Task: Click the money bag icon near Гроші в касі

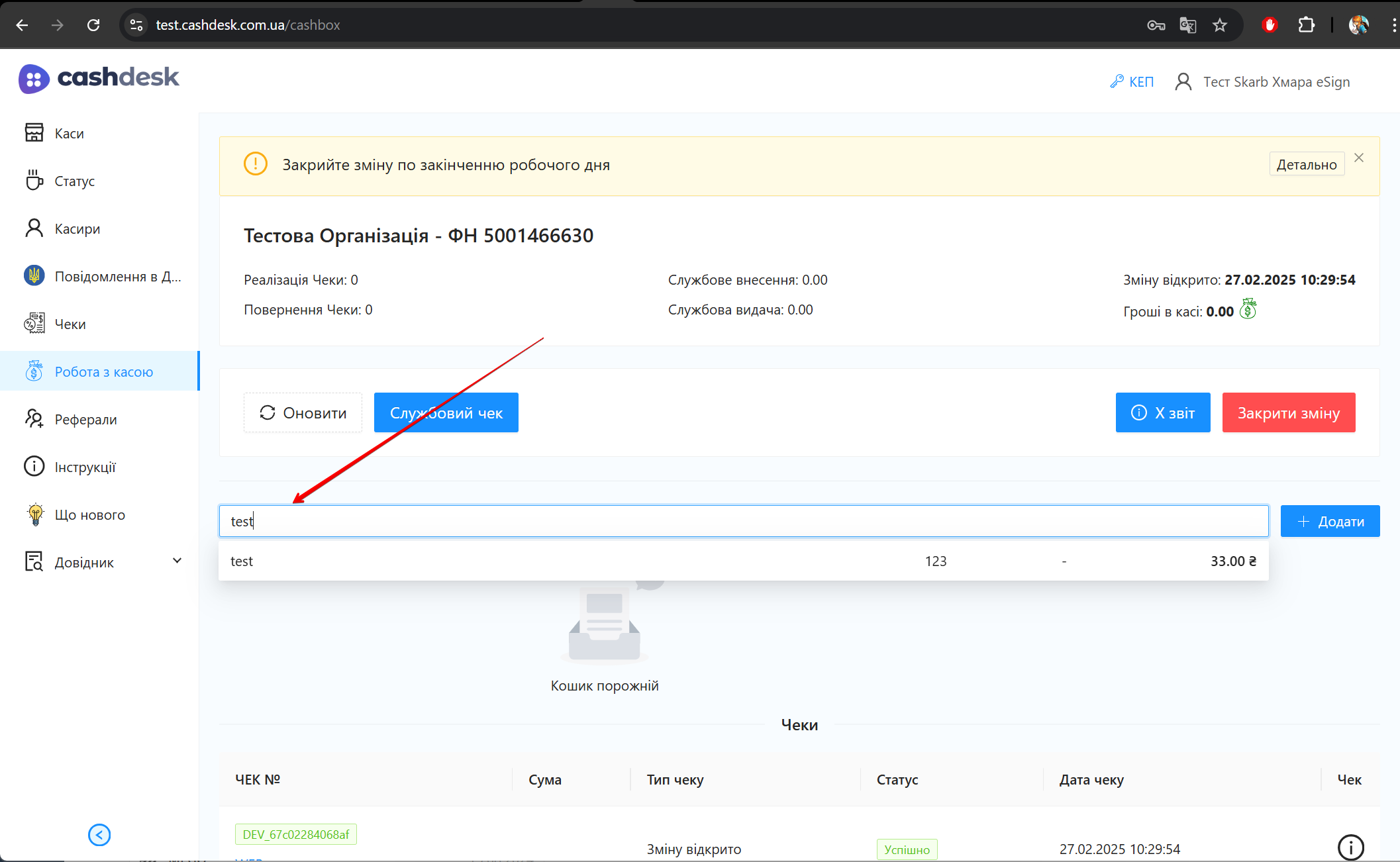Action: coord(1248,309)
